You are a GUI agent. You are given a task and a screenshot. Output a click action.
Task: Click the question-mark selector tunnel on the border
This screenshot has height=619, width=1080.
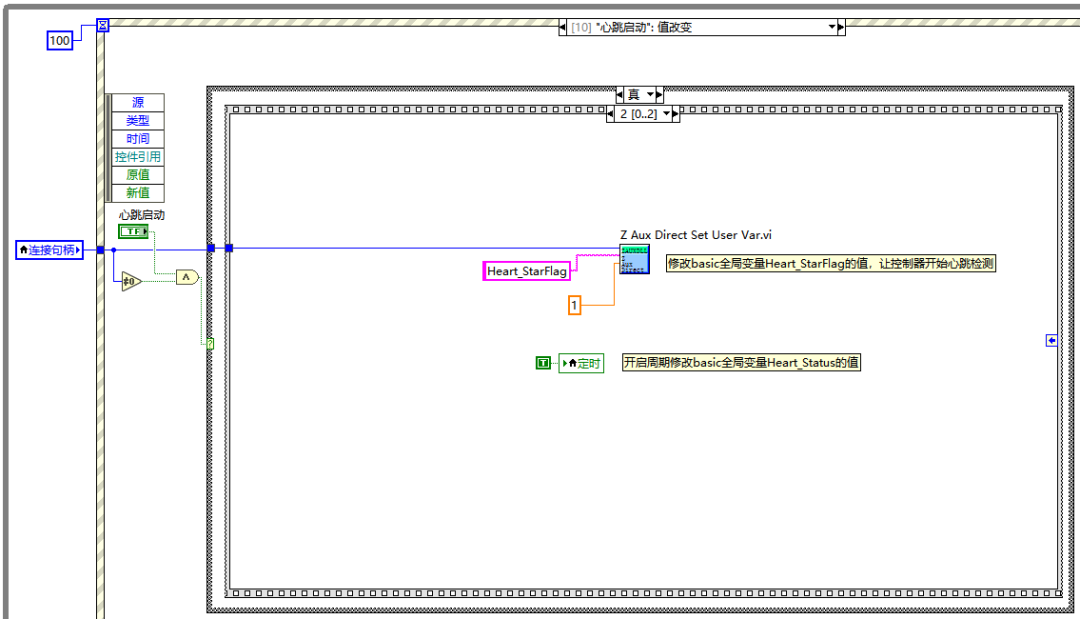[209, 344]
